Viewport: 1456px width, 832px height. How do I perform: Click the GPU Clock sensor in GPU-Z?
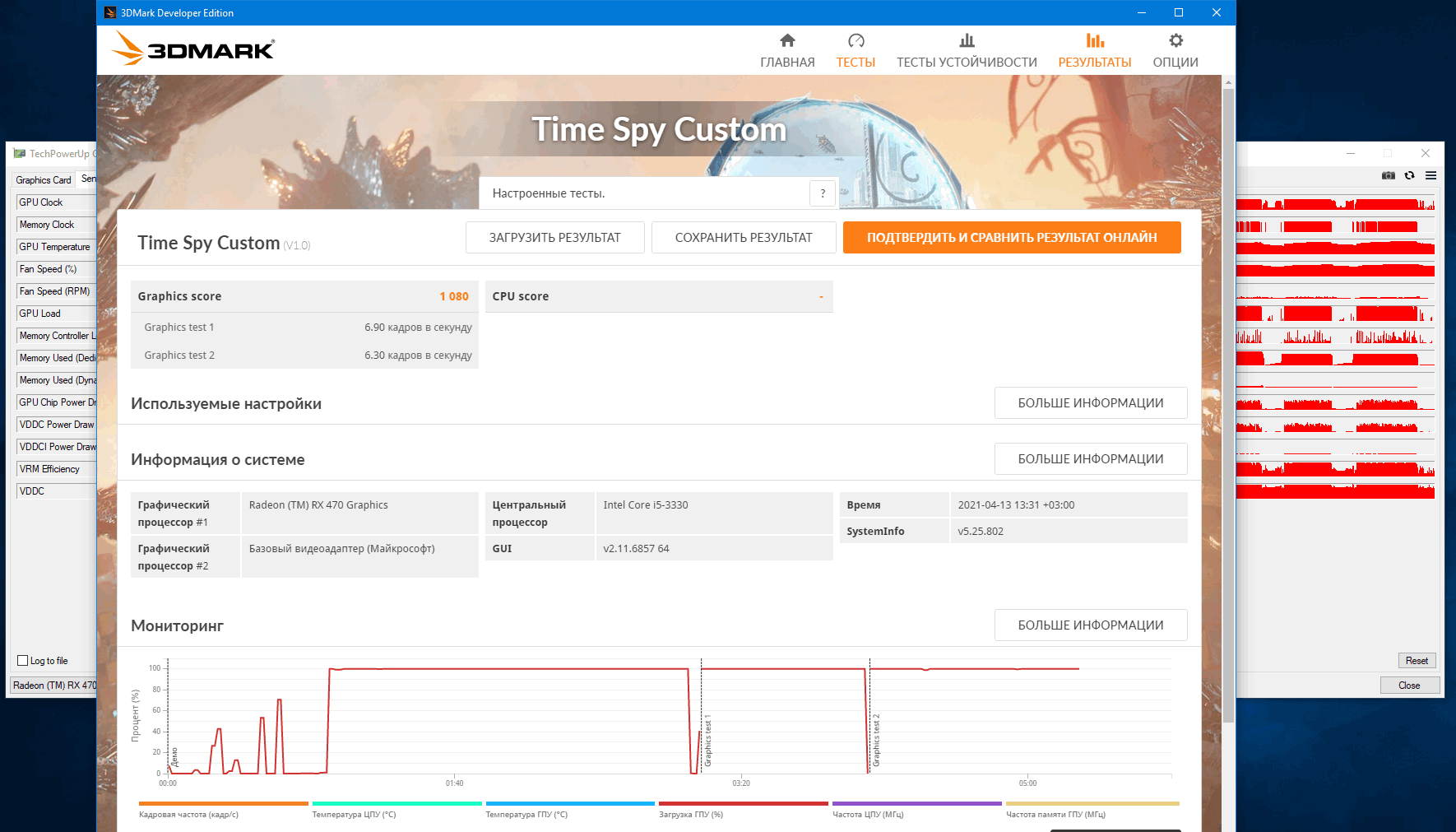coord(56,202)
